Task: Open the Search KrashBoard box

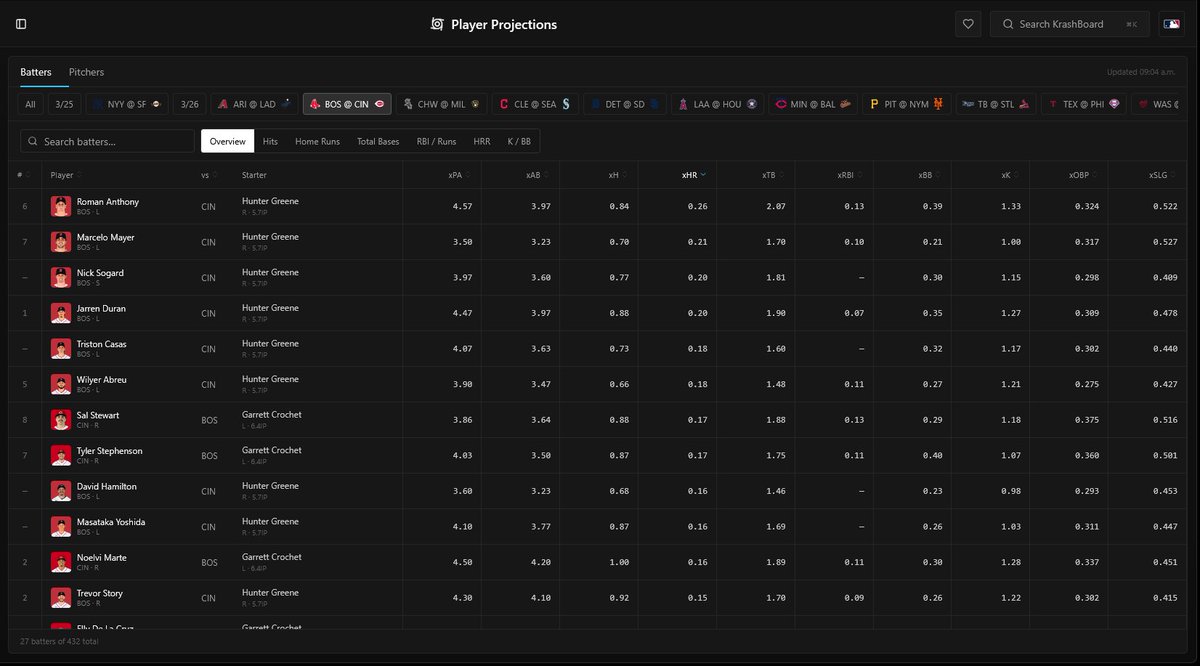Action: (1070, 24)
